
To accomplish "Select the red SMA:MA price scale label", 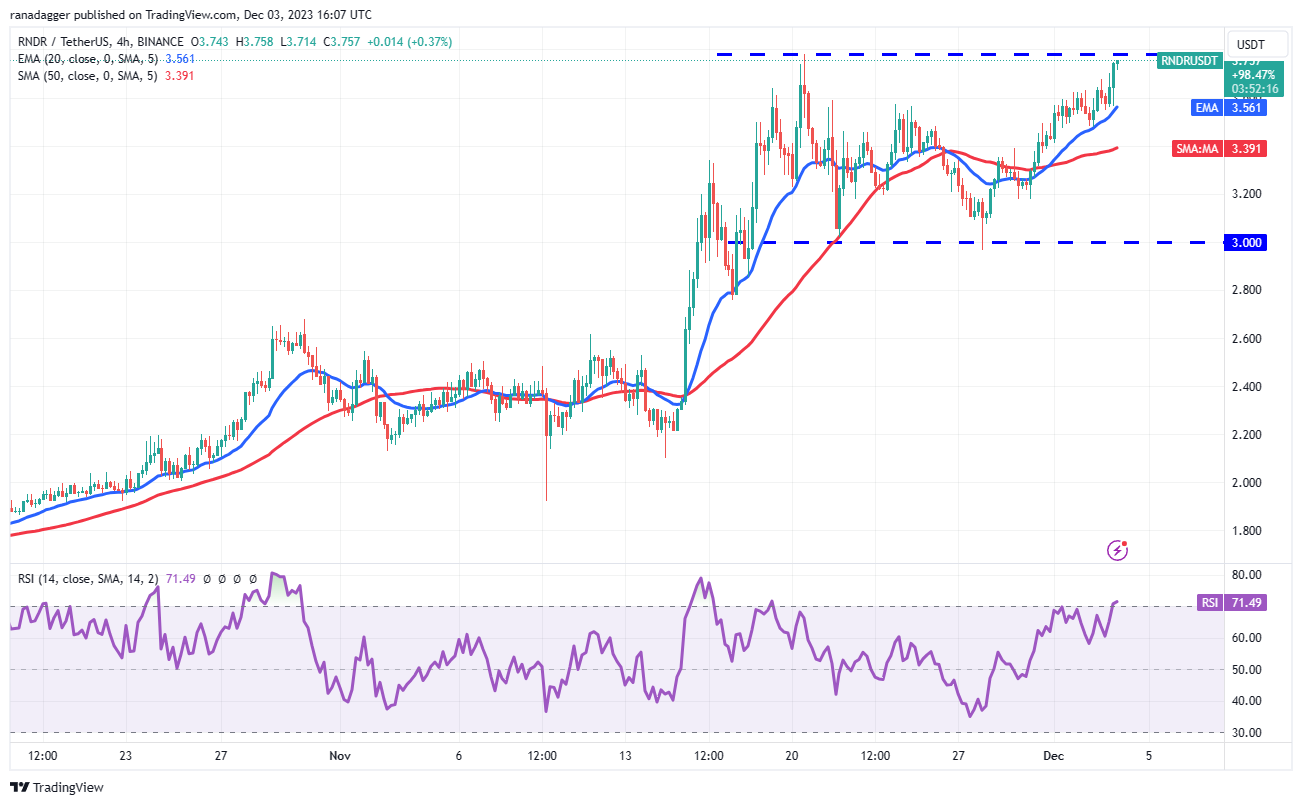I will (x=1198, y=148).
